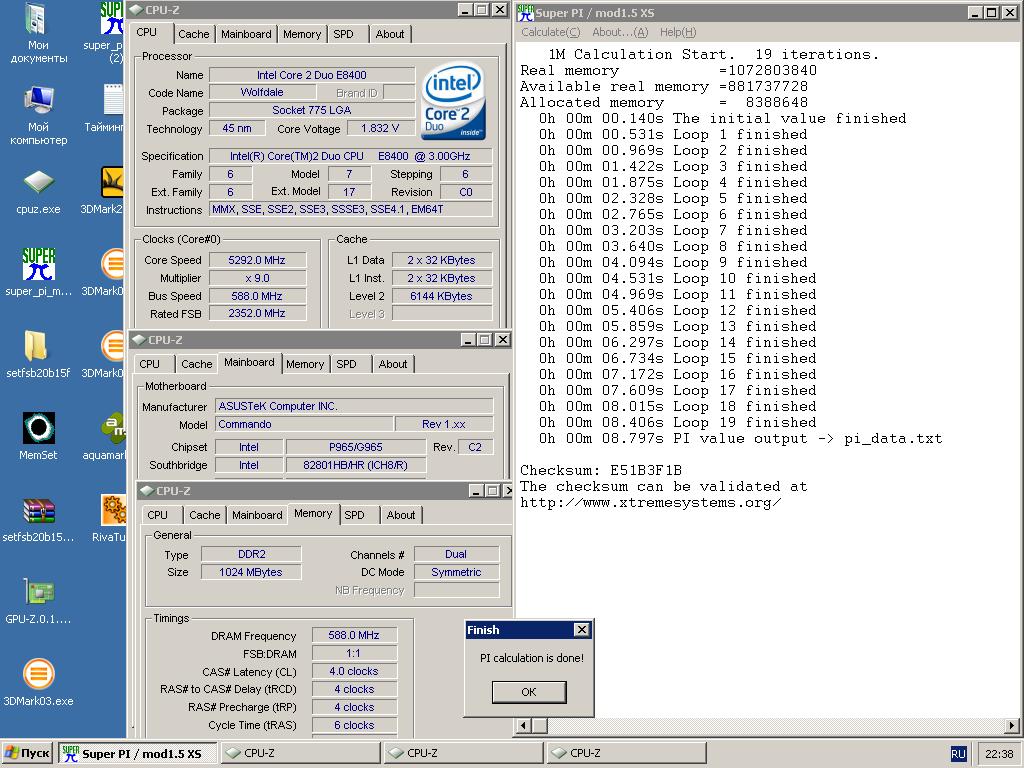This screenshot has height=768, width=1024.
Task: Click the middle CPU-Z window title icon
Action: pyautogui.click(x=138, y=340)
